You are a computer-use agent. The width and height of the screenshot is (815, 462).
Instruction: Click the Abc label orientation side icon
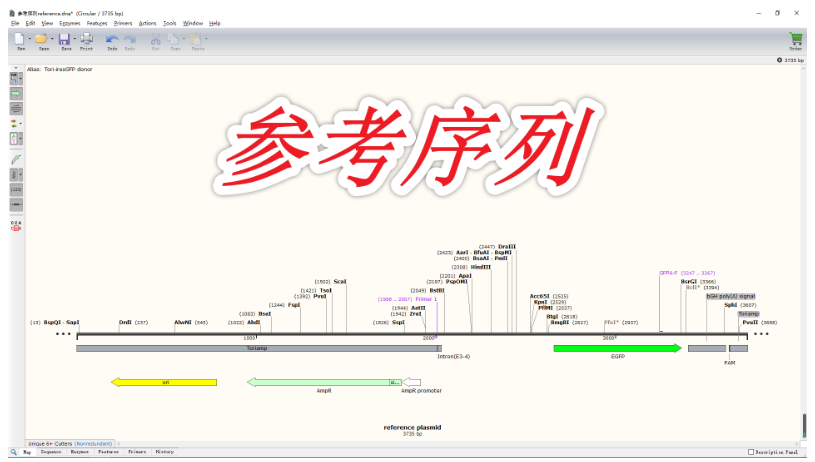[14, 175]
